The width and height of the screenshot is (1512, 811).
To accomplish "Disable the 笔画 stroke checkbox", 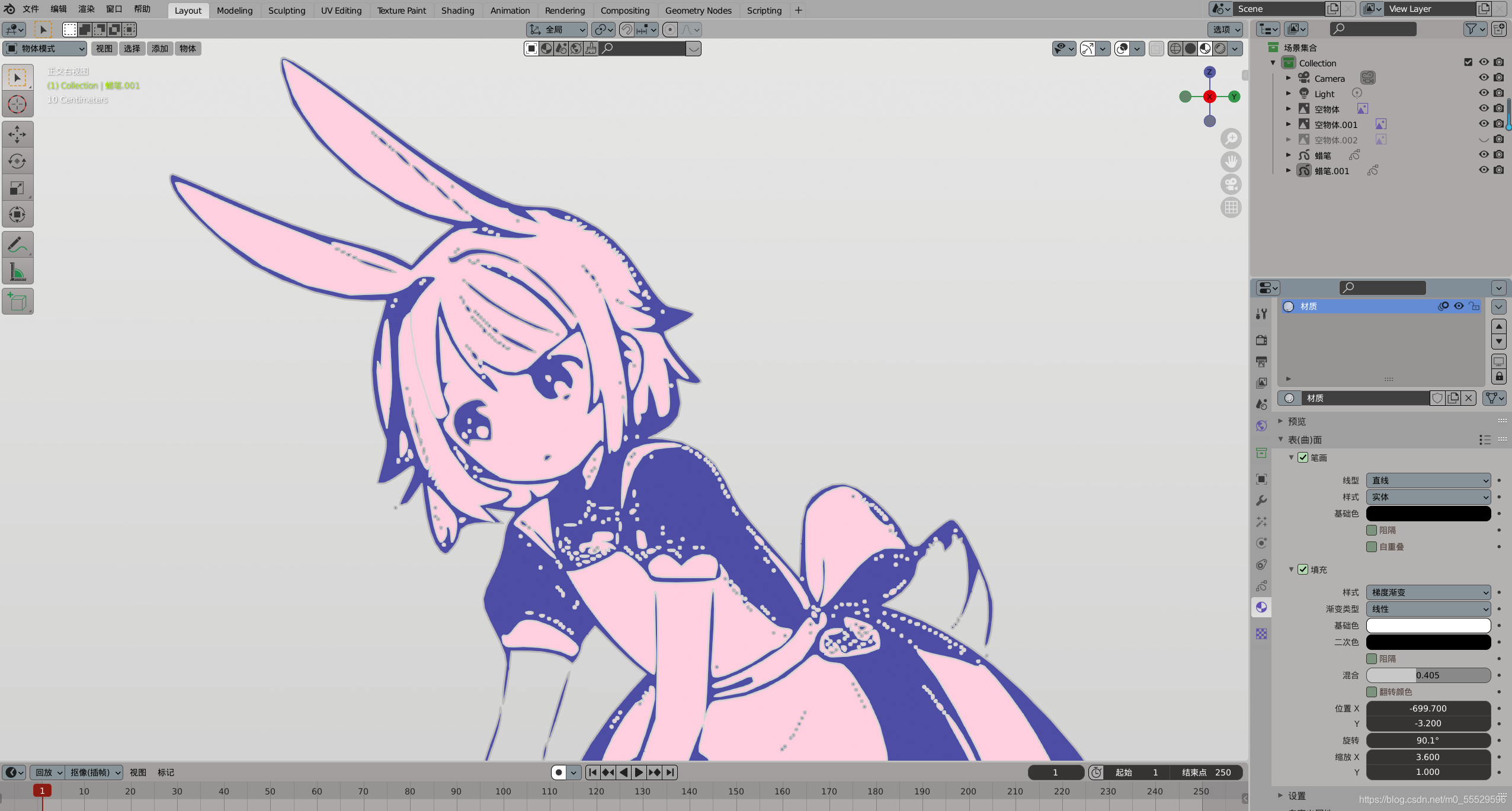I will pos(1303,457).
